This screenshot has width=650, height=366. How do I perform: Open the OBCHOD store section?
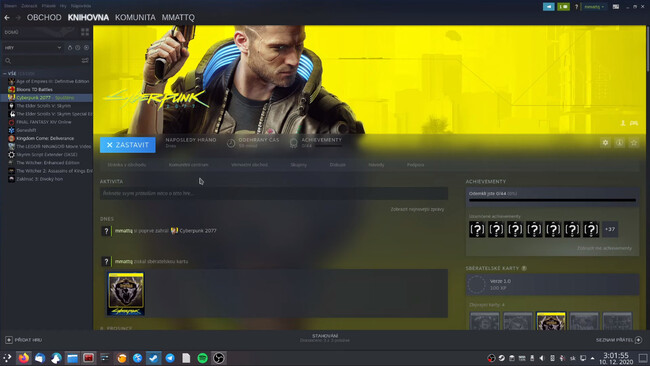click(x=44, y=17)
